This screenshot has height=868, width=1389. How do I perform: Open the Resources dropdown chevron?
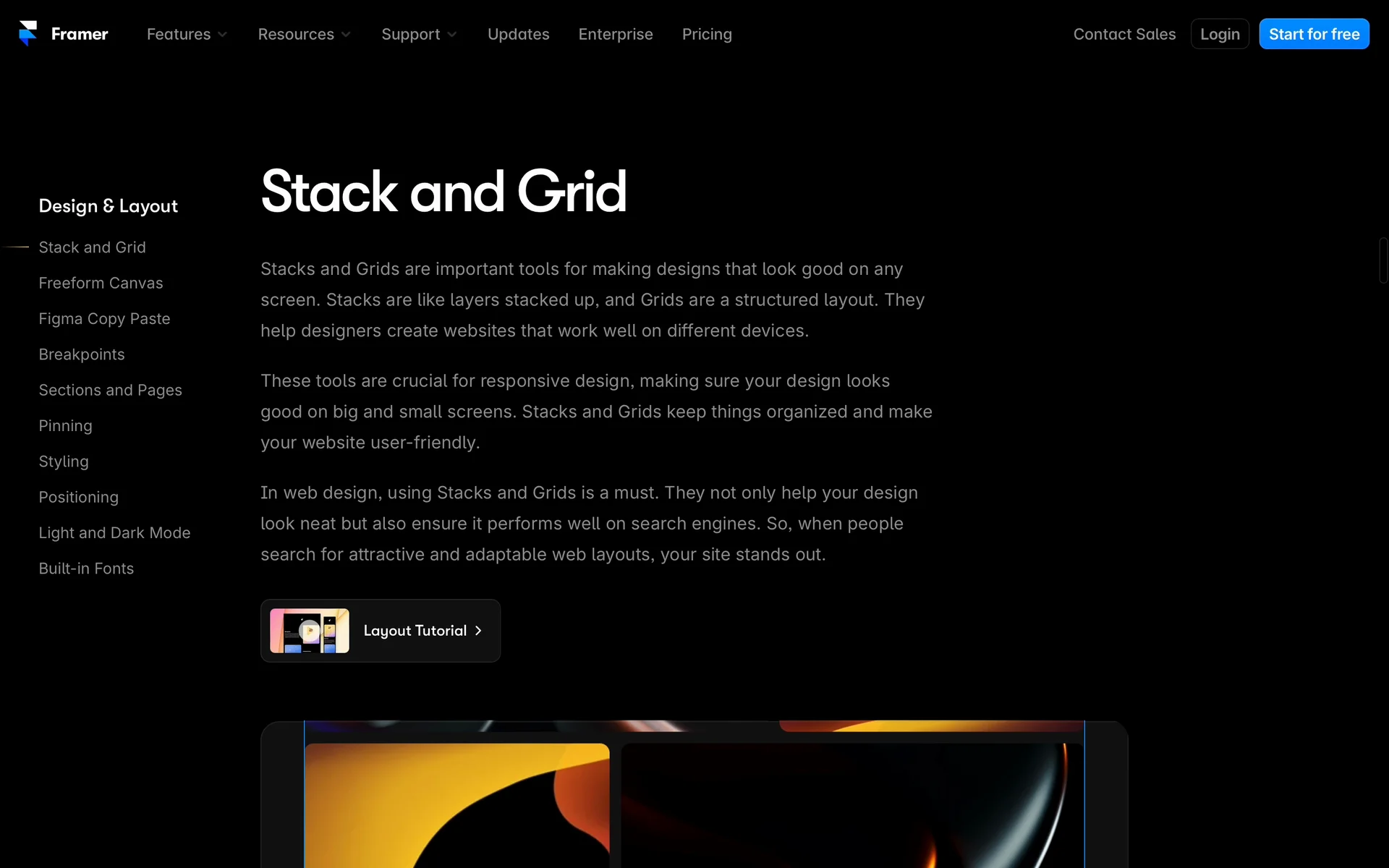tap(346, 35)
